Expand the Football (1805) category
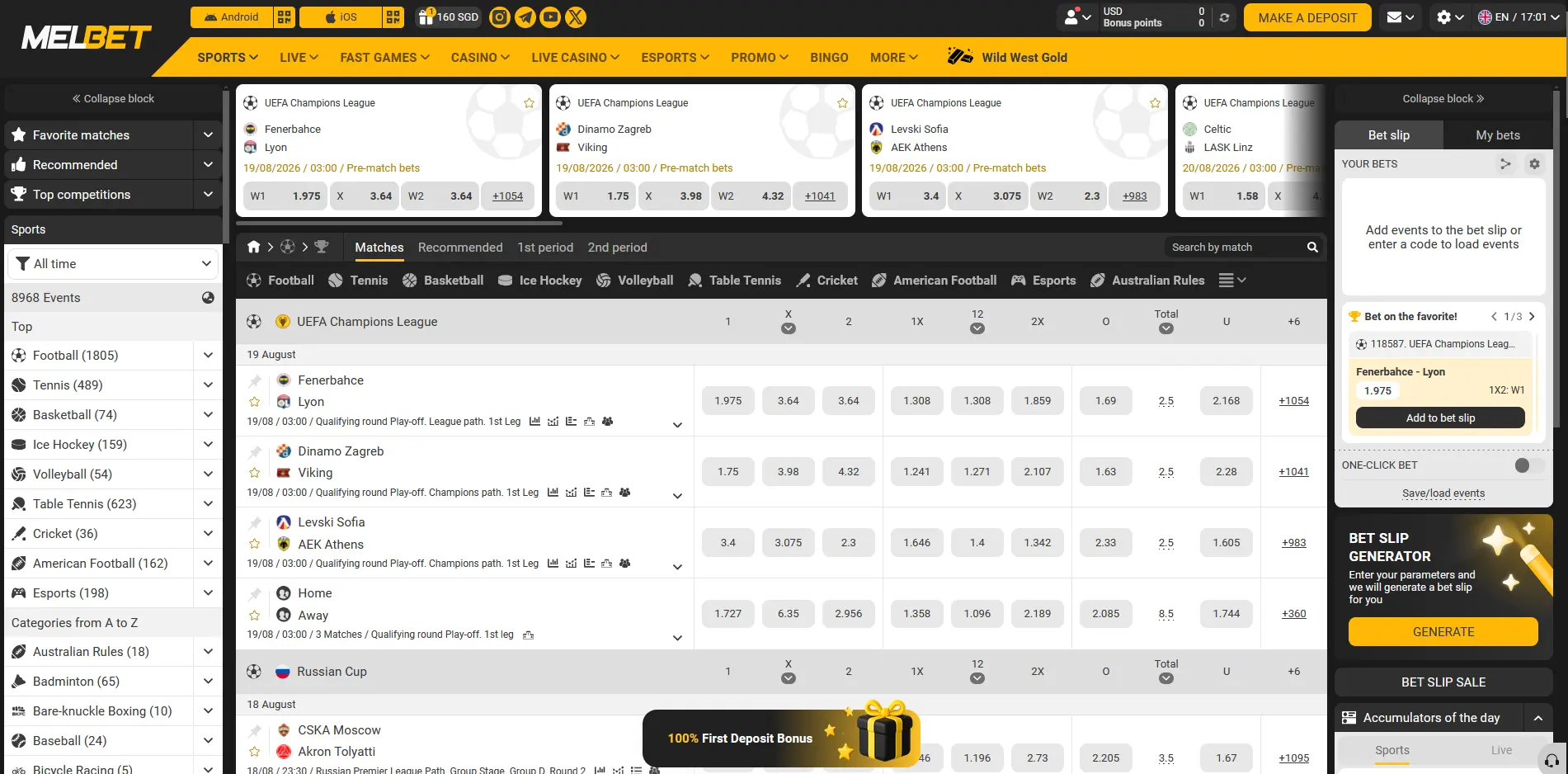This screenshot has height=774, width=1568. pyautogui.click(x=208, y=356)
